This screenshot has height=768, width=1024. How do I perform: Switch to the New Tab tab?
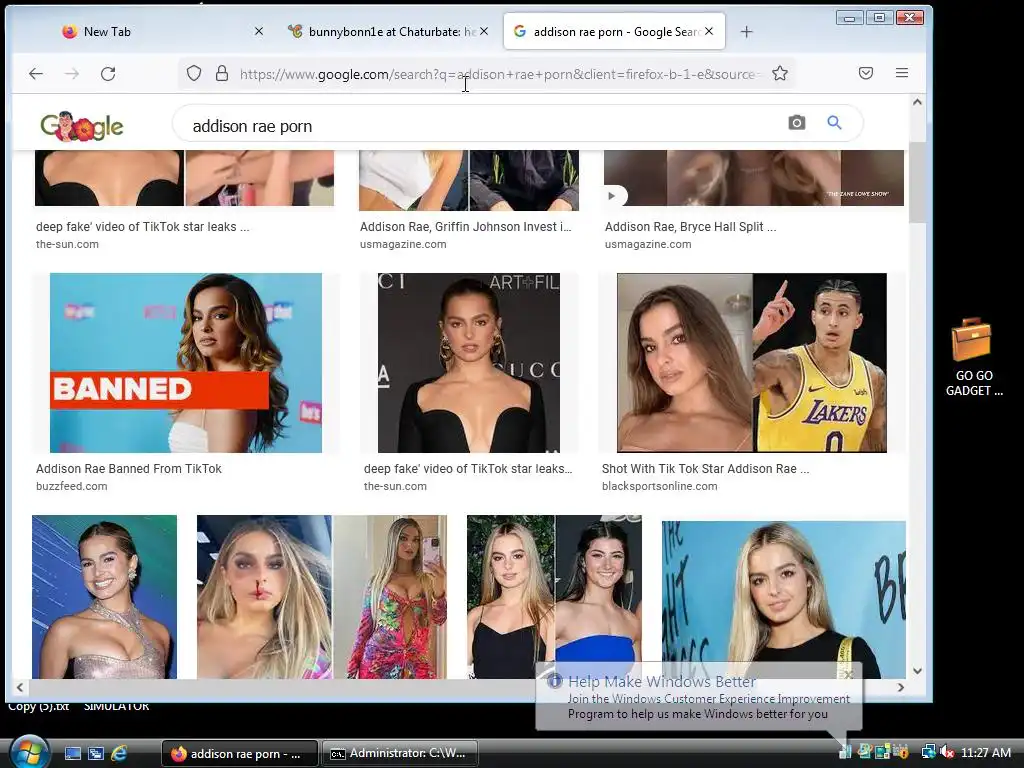162,31
